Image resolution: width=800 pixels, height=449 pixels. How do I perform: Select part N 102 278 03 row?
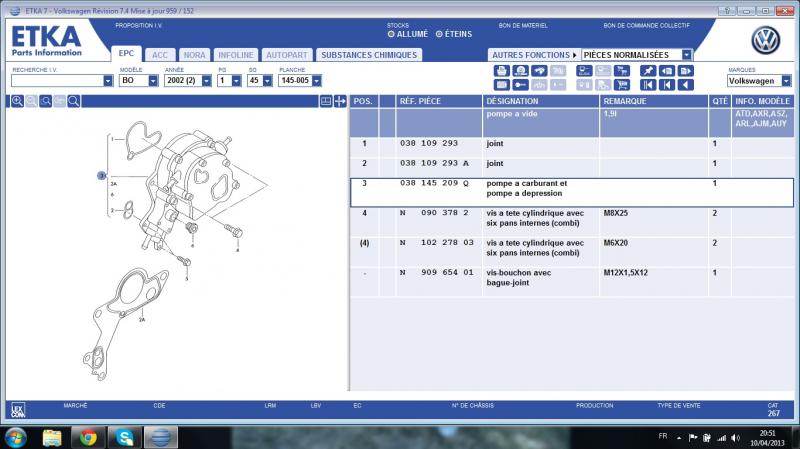(571, 252)
